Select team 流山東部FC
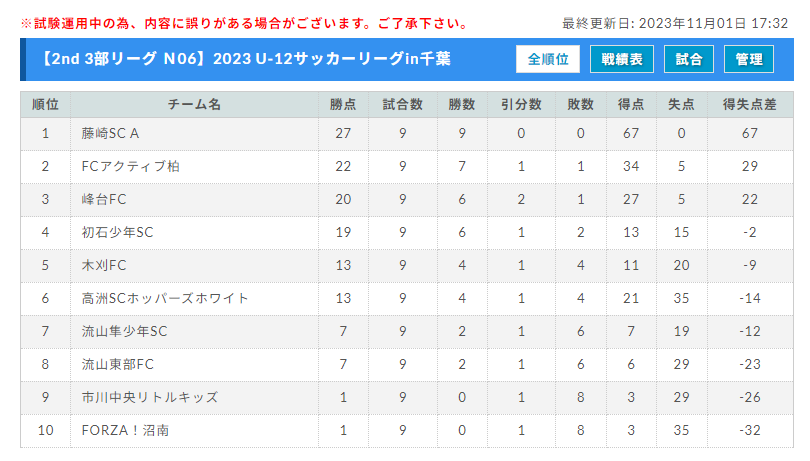Screen dimensions: 810x461 tap(117, 364)
